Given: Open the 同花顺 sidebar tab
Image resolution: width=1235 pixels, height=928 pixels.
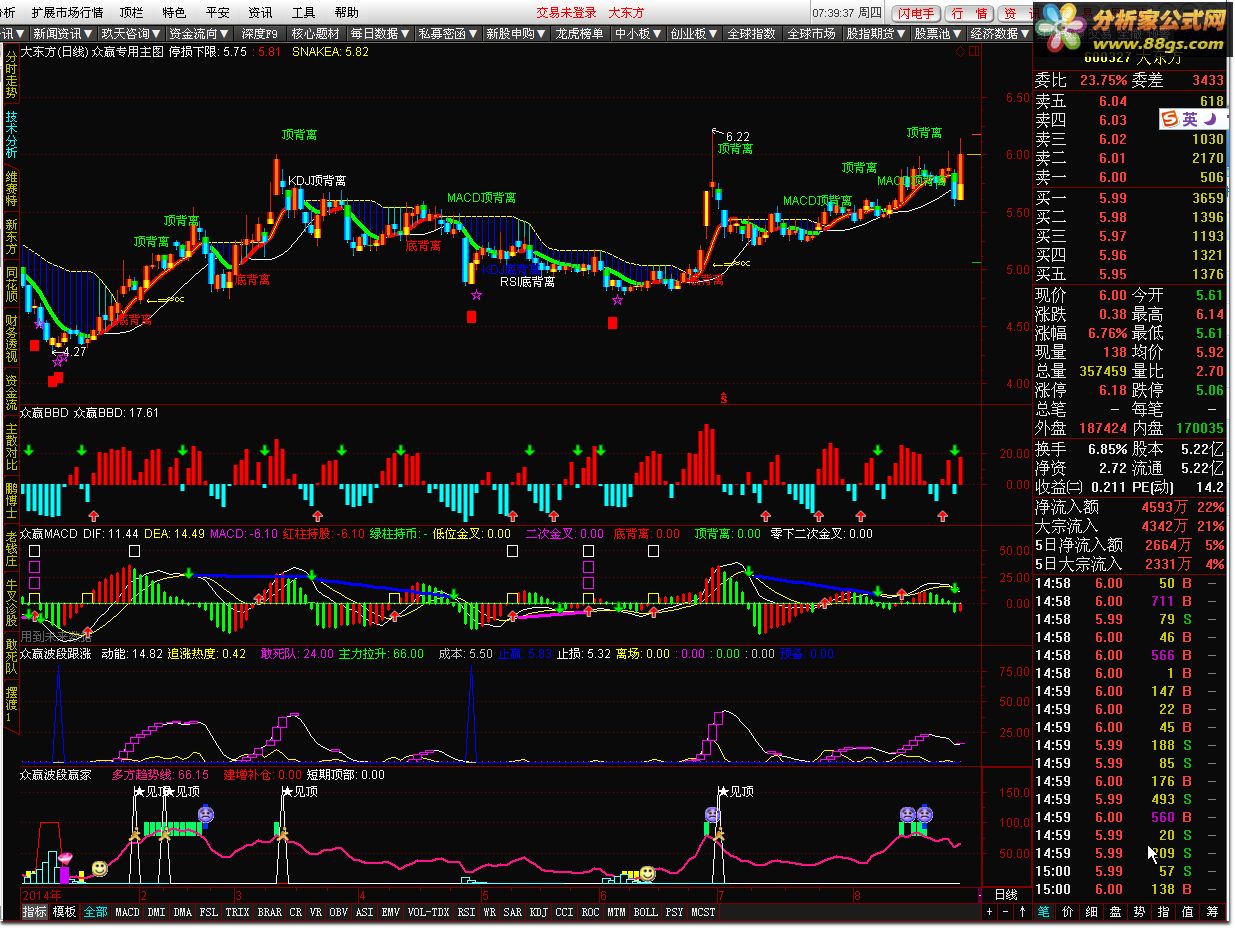Looking at the screenshot, I should (11, 286).
